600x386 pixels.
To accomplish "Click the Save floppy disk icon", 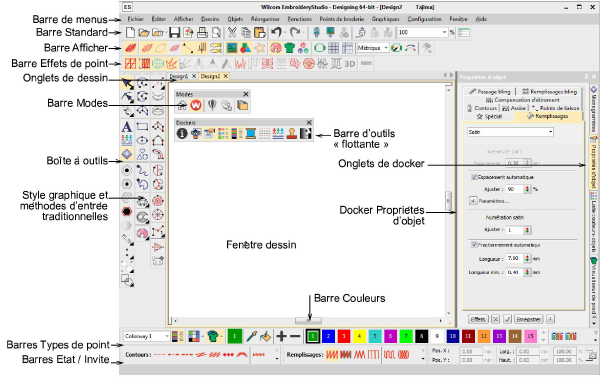I will coord(174,33).
